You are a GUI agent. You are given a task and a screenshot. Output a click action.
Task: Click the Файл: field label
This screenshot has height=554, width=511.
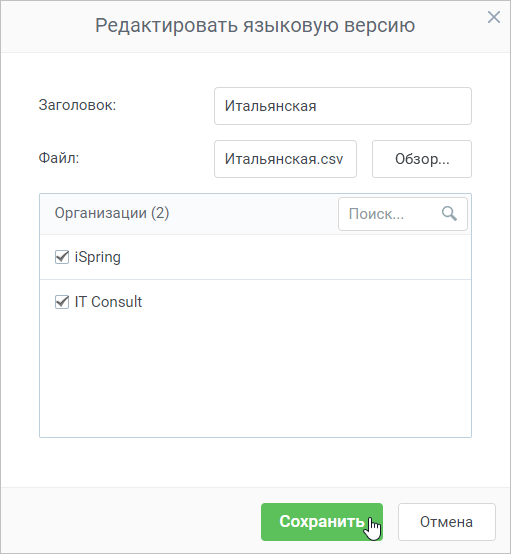click(x=59, y=158)
